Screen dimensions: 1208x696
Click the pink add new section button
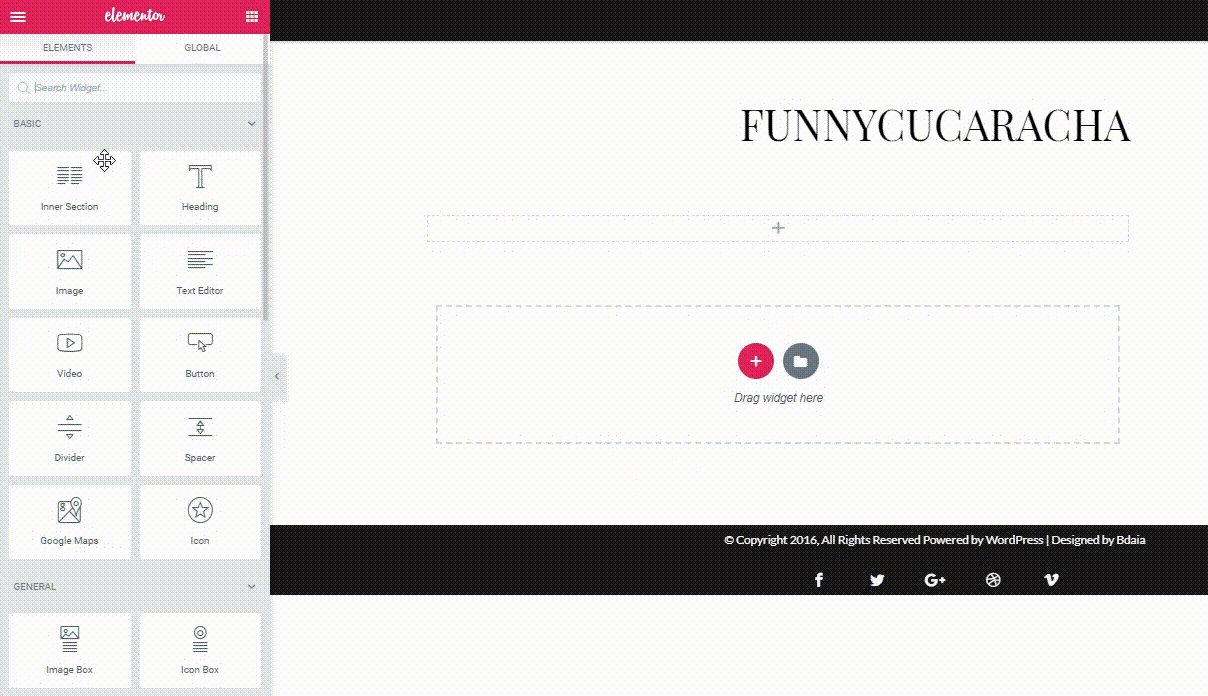(x=755, y=361)
